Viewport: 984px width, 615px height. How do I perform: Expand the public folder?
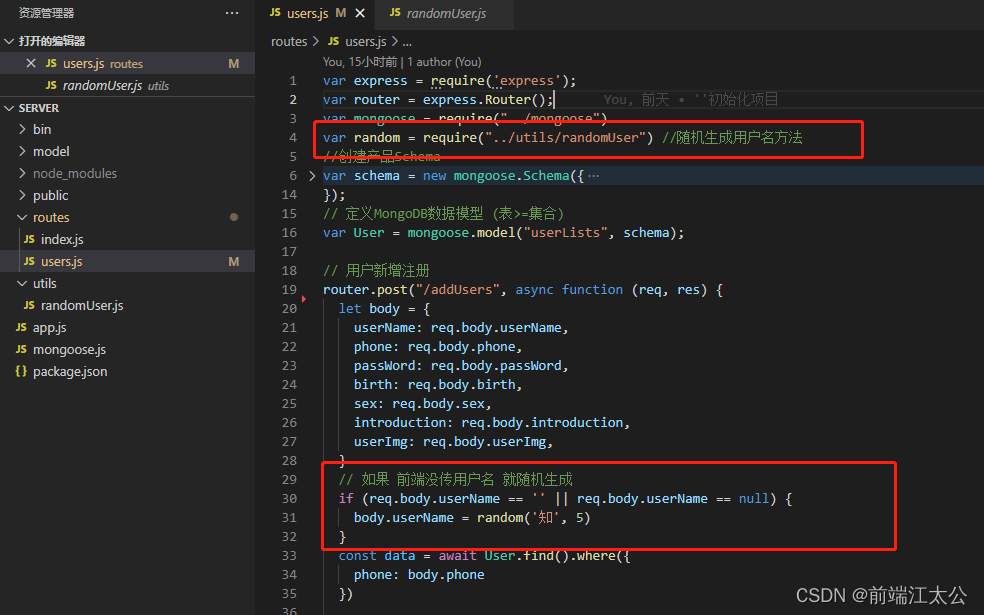(127, 195)
